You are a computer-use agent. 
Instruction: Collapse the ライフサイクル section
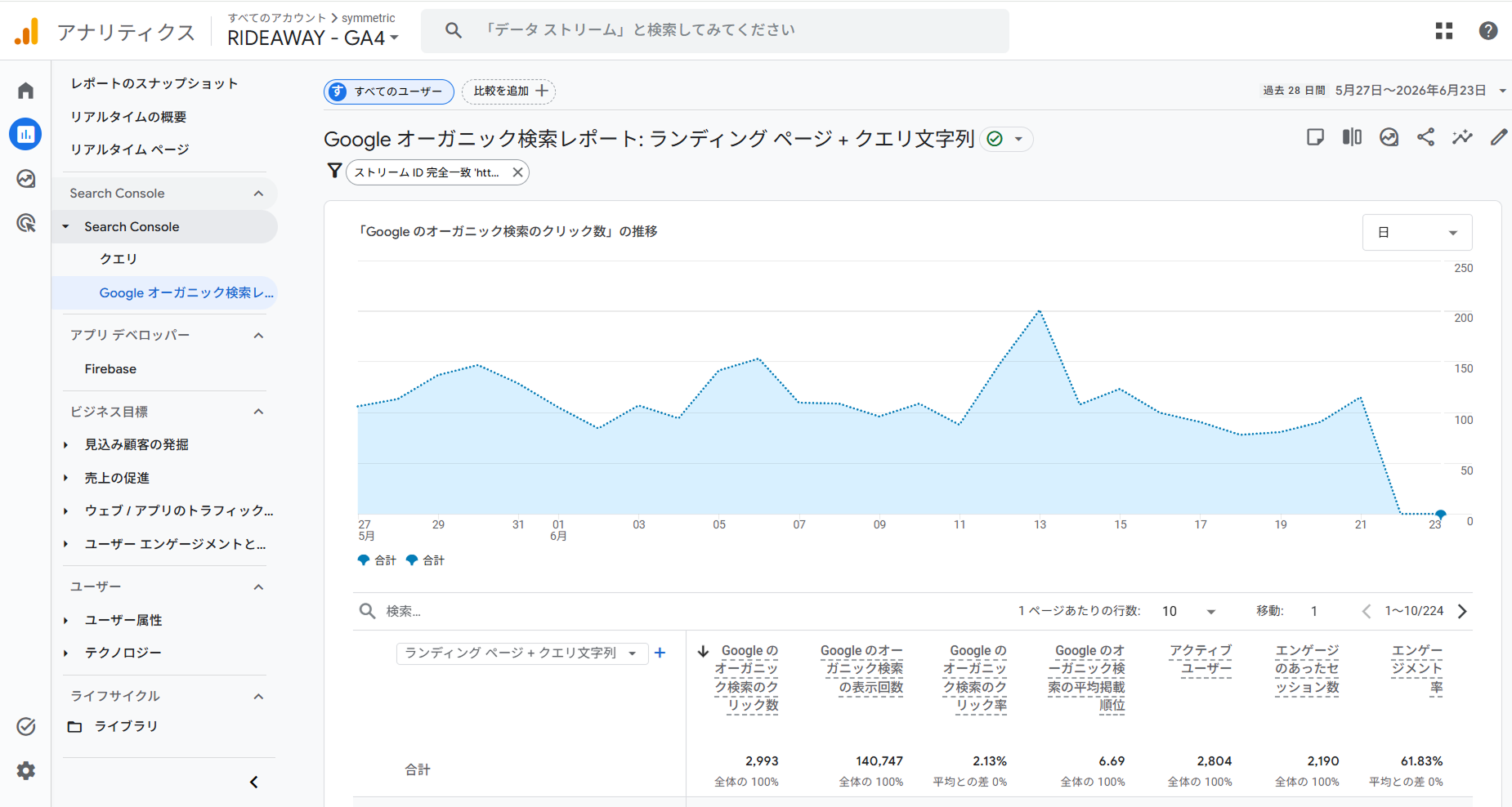pos(258,696)
